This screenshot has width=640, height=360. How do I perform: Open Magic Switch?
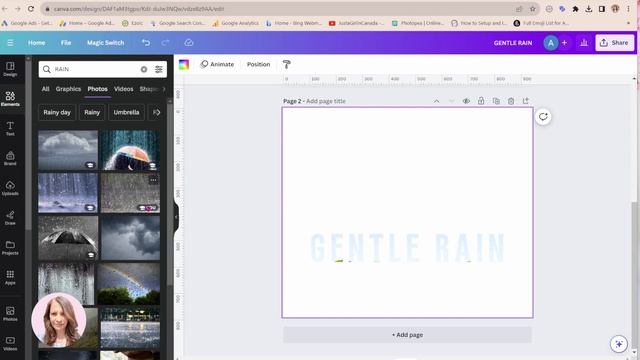click(x=105, y=42)
